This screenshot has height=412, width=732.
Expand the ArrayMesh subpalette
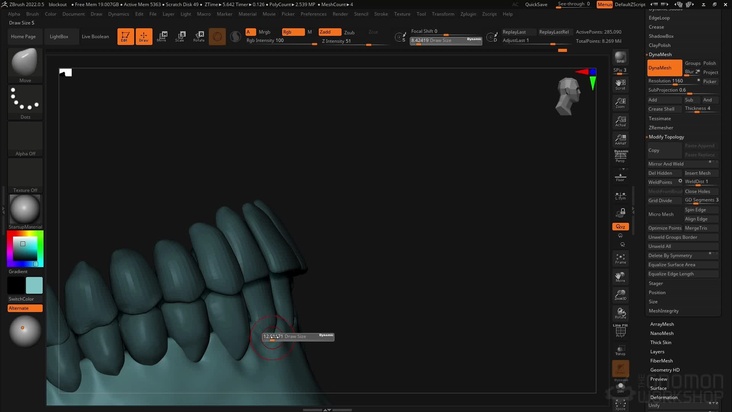(662, 324)
